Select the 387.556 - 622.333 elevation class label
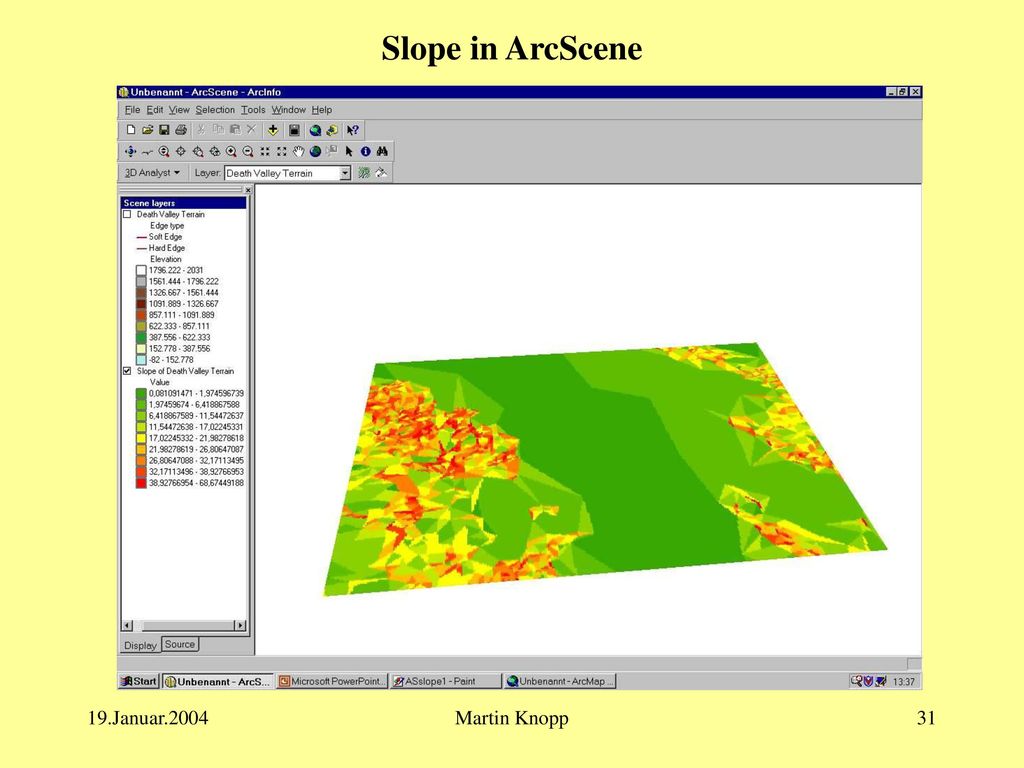Screen dimensions: 1024x768 tap(180, 338)
